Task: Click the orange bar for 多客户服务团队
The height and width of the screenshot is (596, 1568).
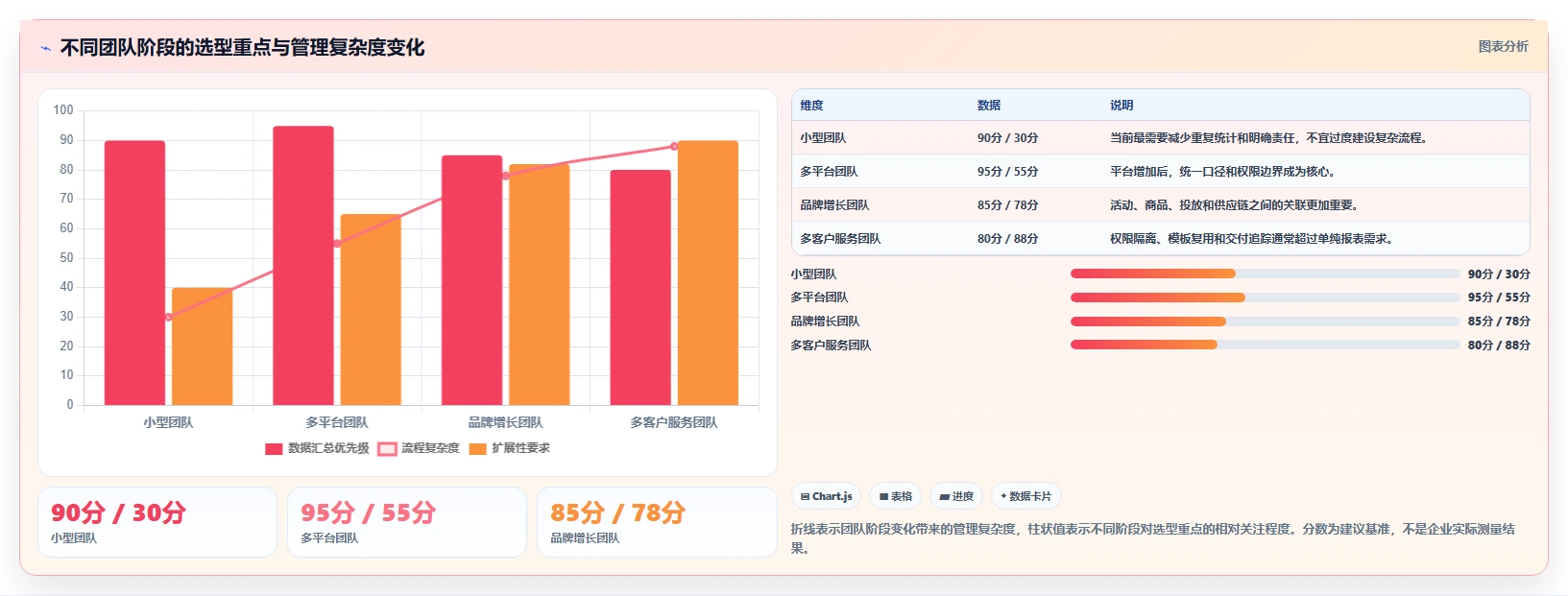Action: [708, 273]
